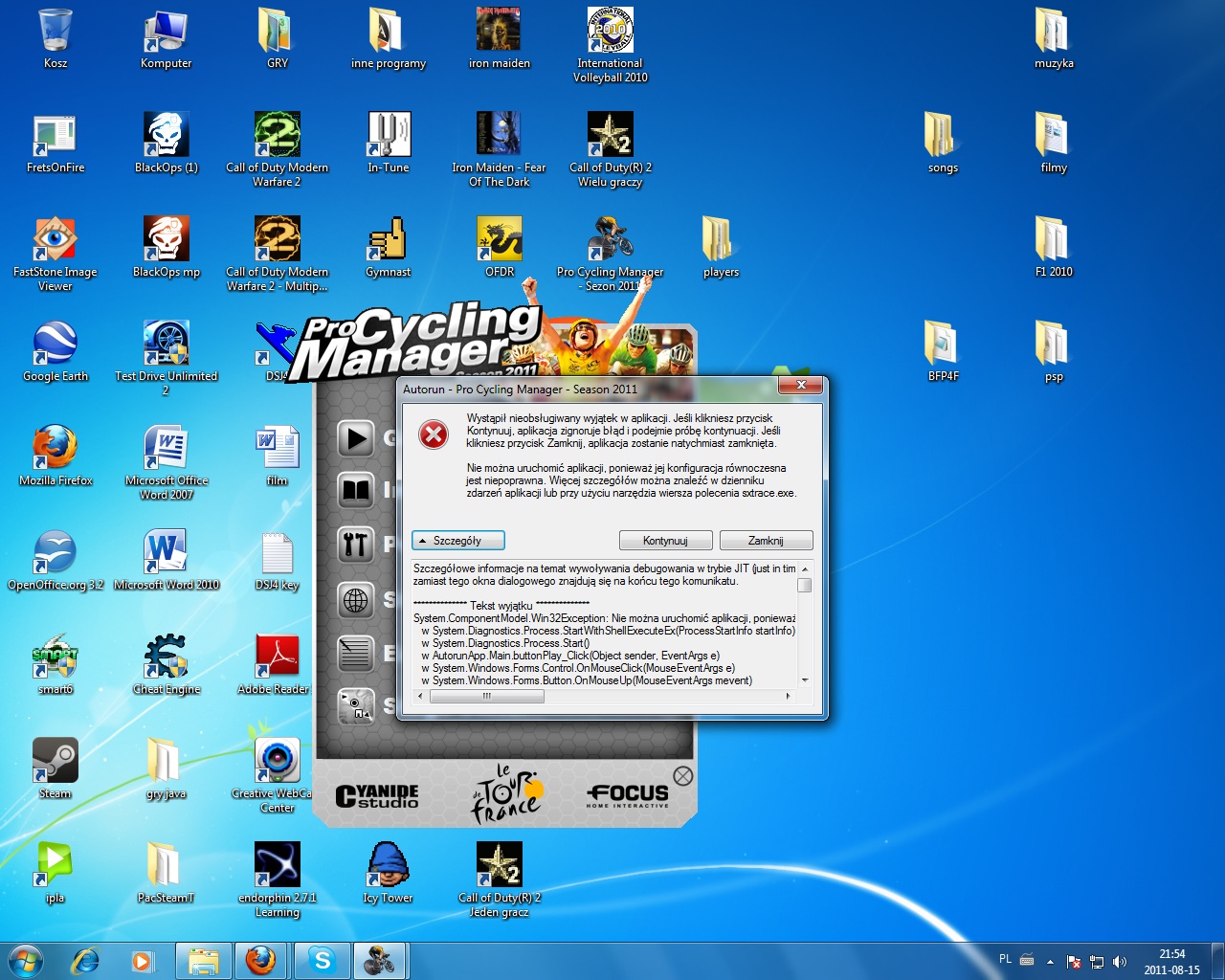
Task: Open the manual book icon in autorun
Action: pos(355,491)
